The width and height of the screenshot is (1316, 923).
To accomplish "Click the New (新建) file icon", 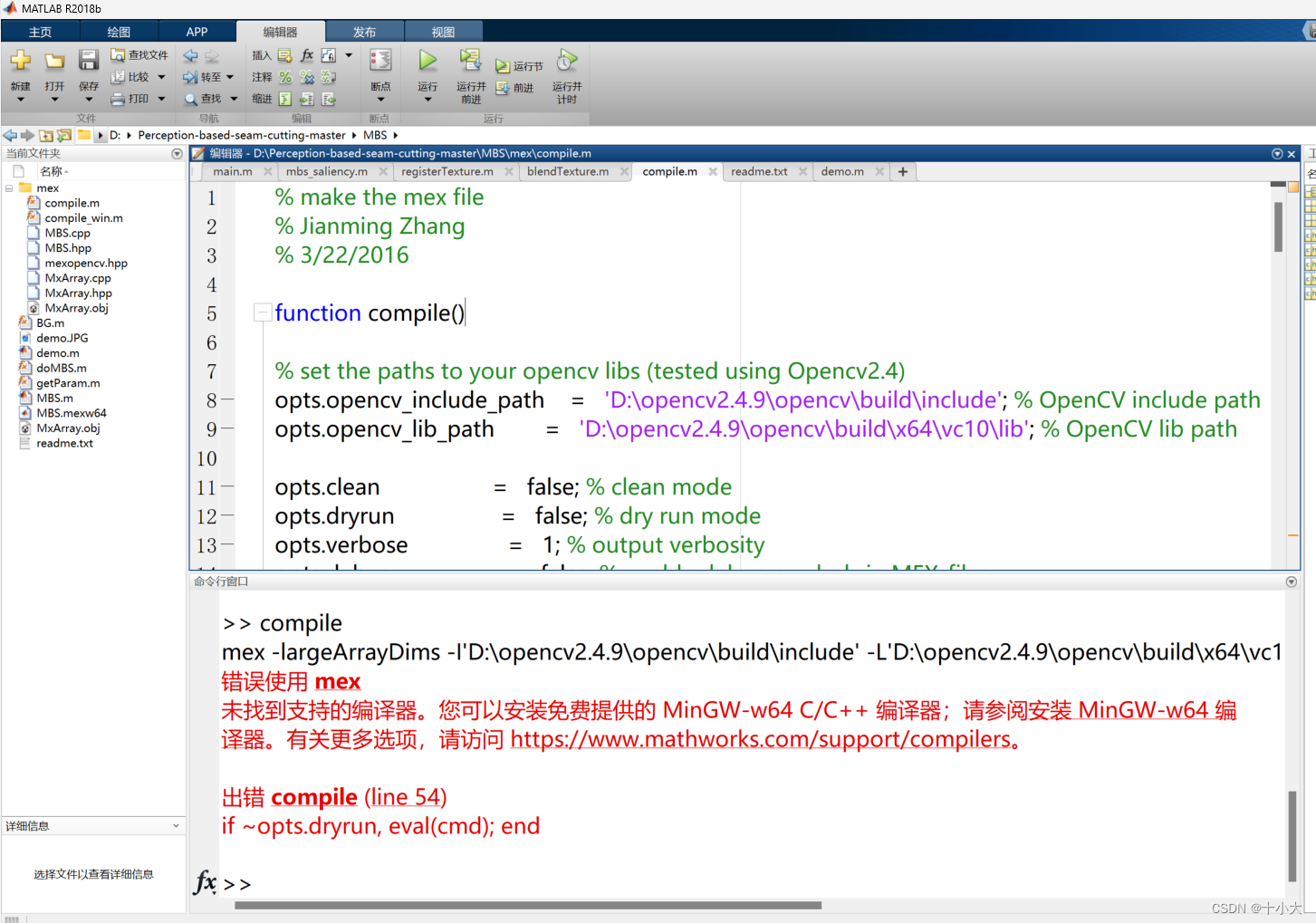I will click(20, 62).
